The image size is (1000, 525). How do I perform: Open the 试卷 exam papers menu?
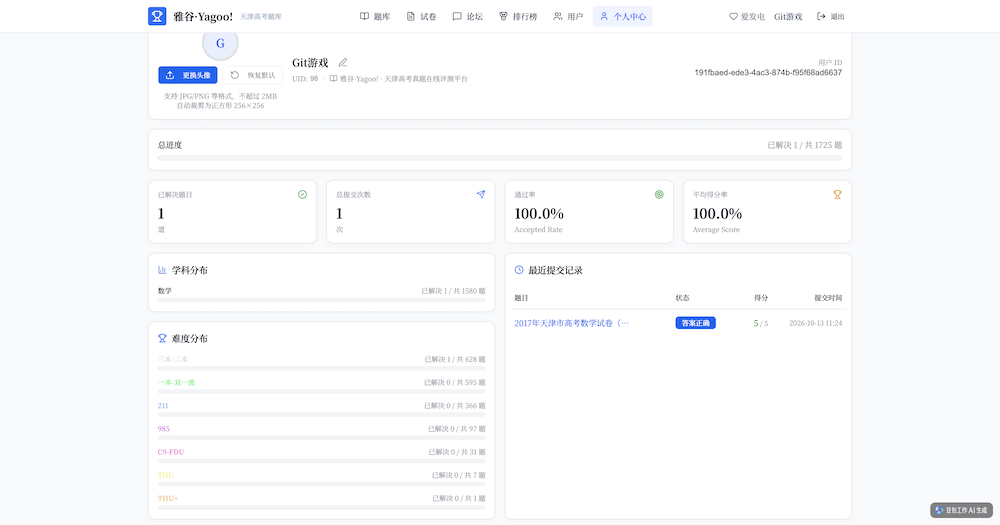coord(422,17)
